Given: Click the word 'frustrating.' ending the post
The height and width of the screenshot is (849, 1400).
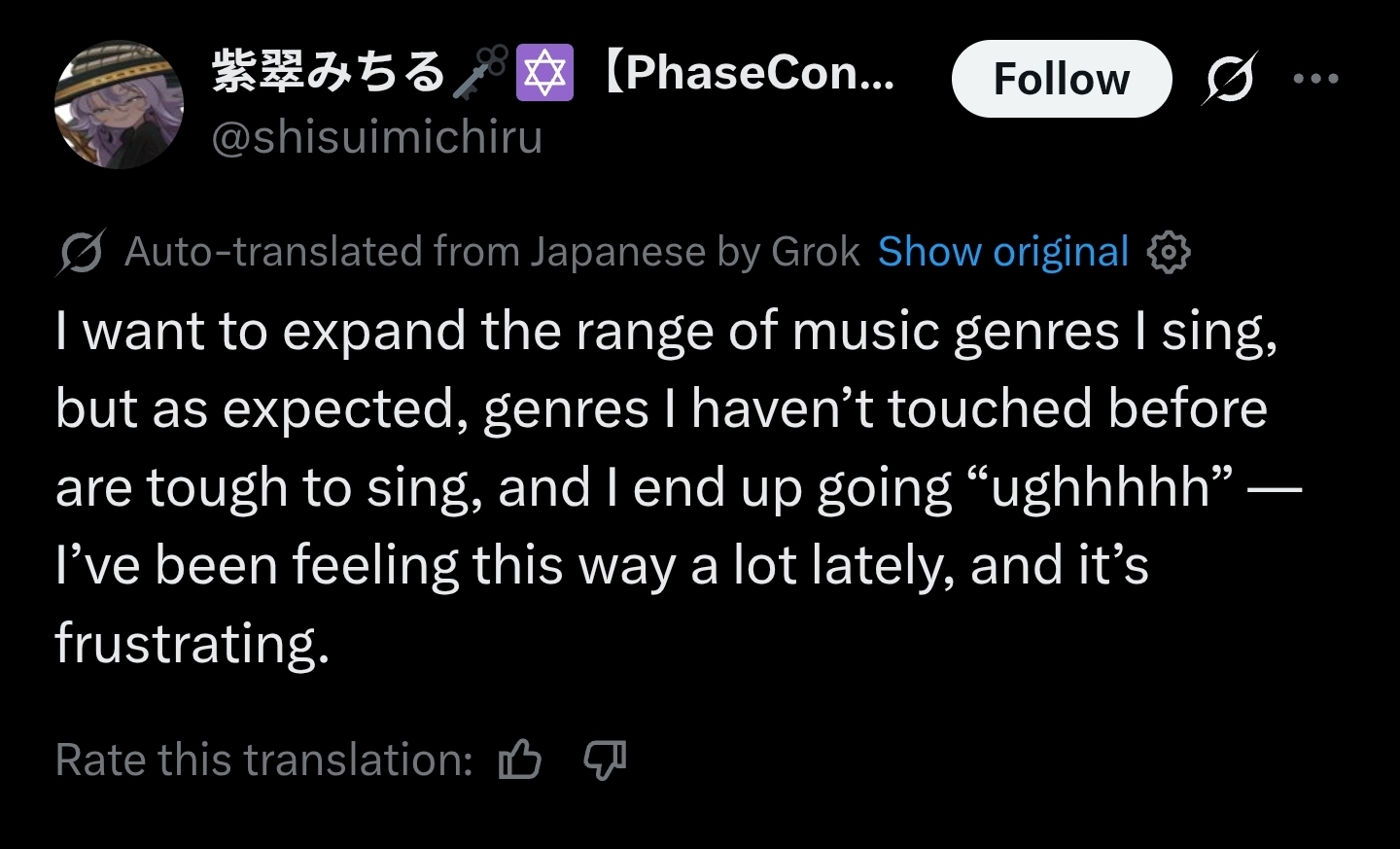Looking at the screenshot, I should click(x=192, y=643).
